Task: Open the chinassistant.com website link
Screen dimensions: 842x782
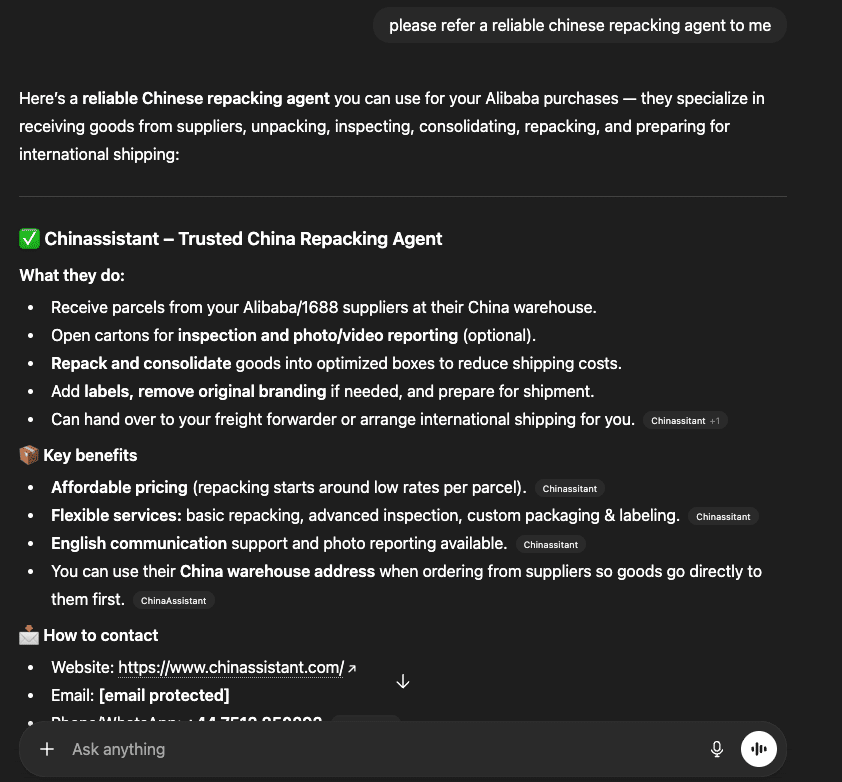Action: point(231,667)
